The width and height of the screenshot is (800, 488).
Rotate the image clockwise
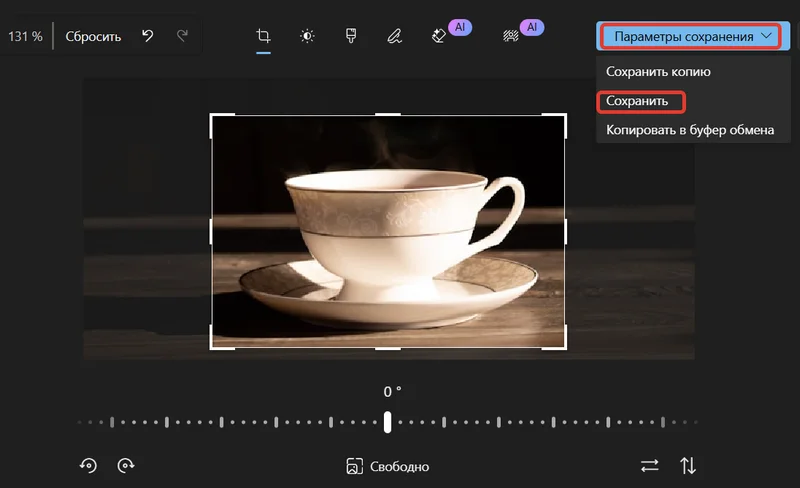(x=126, y=465)
